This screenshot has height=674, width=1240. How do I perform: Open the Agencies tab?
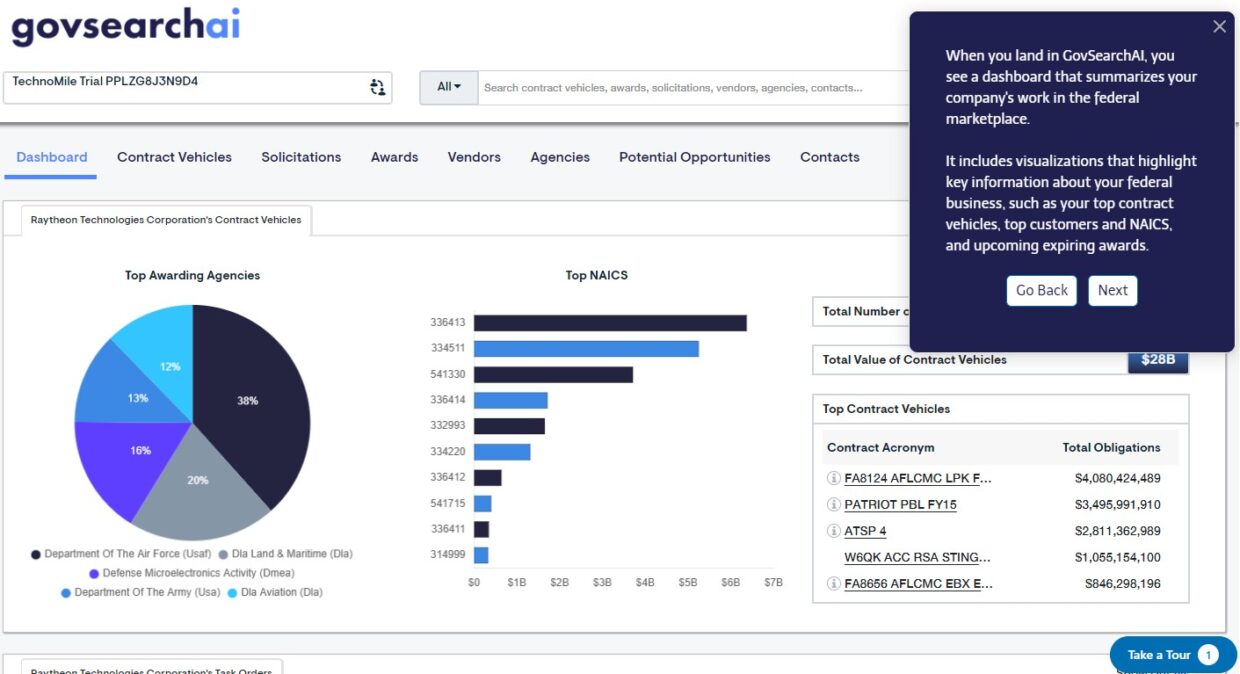[x=560, y=157]
